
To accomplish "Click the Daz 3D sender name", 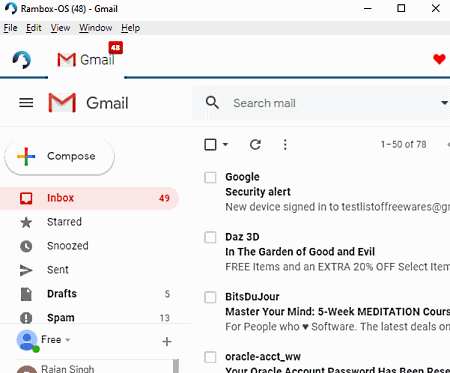I will [x=242, y=237].
